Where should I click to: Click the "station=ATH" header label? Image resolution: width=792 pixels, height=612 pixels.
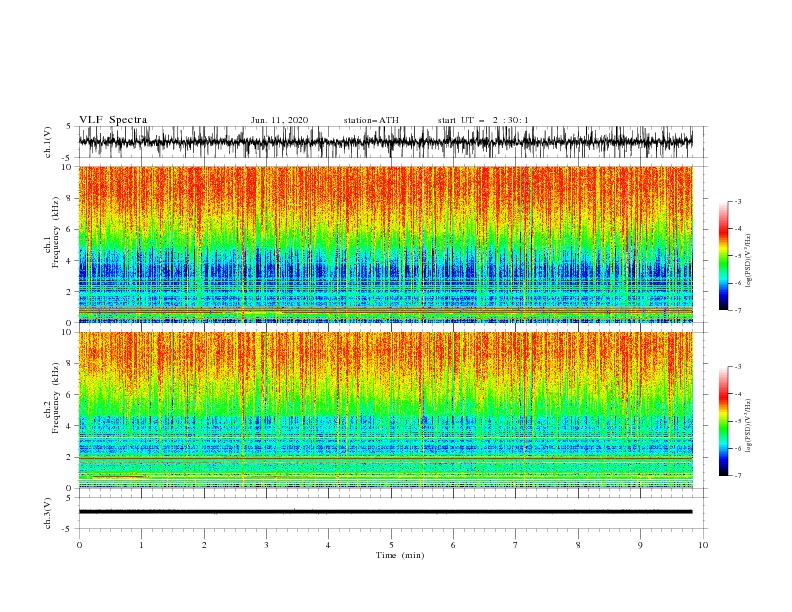click(x=371, y=120)
